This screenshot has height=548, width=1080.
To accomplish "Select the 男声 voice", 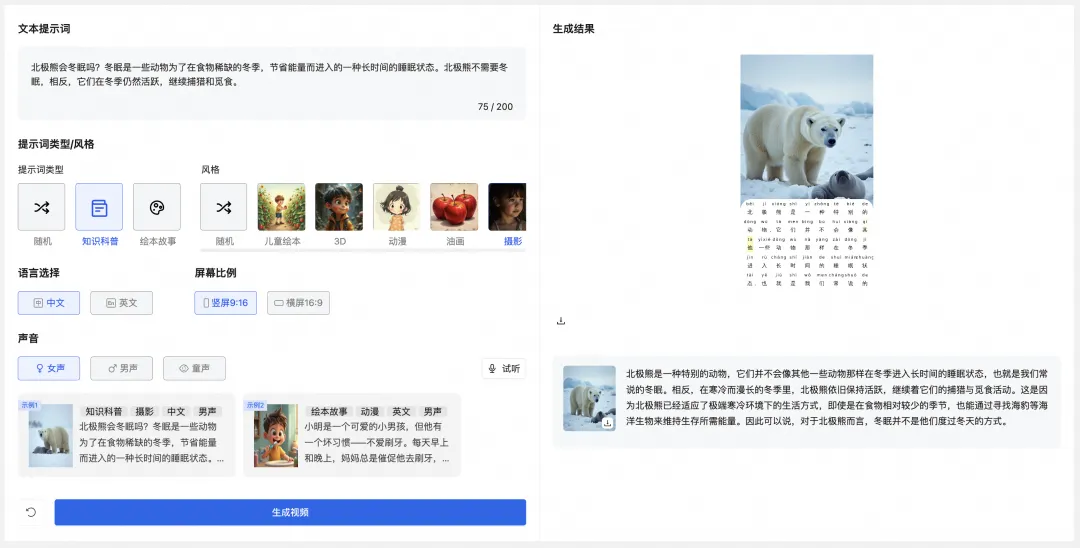I will 121,368.
